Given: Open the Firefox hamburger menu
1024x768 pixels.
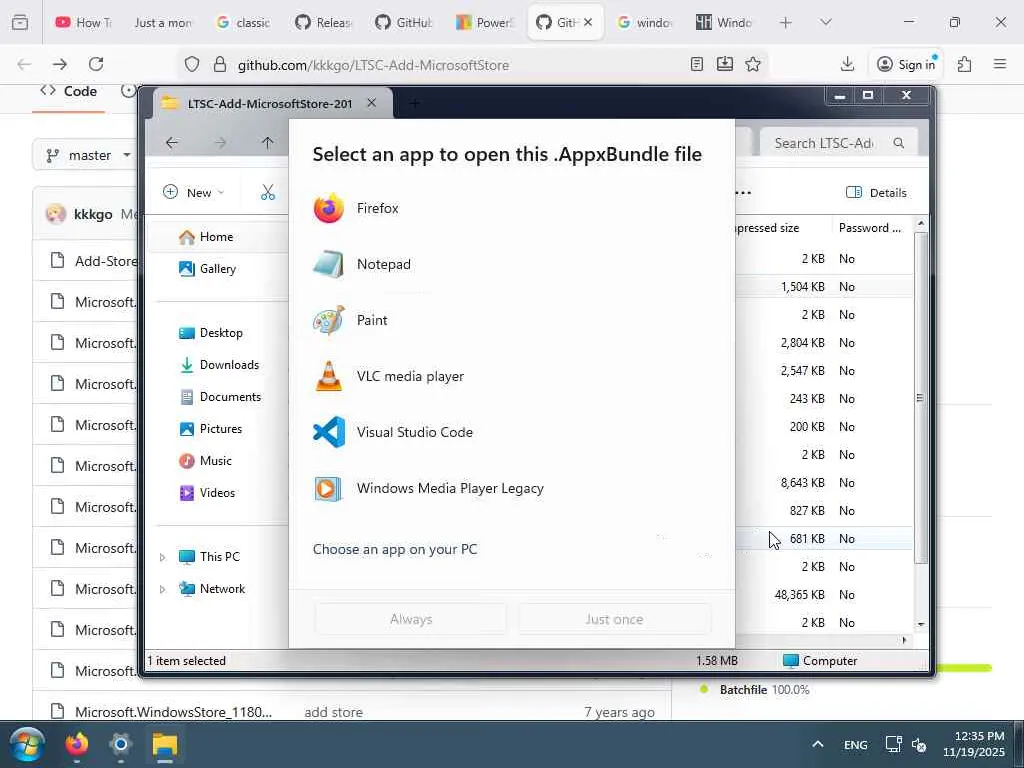Looking at the screenshot, I should click(1000, 64).
